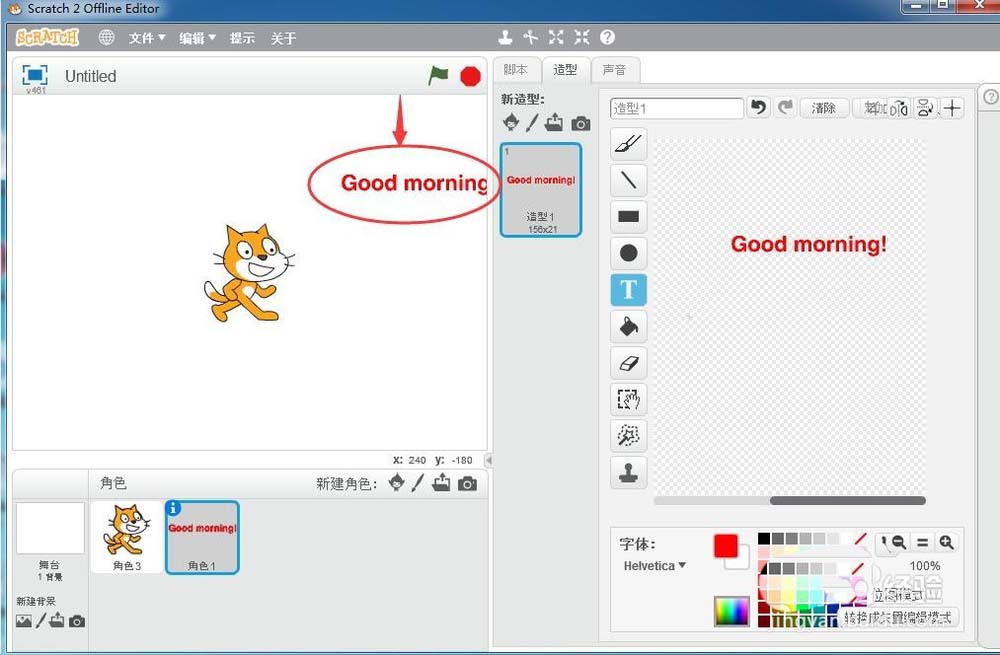Click the globe language icon

coord(107,38)
